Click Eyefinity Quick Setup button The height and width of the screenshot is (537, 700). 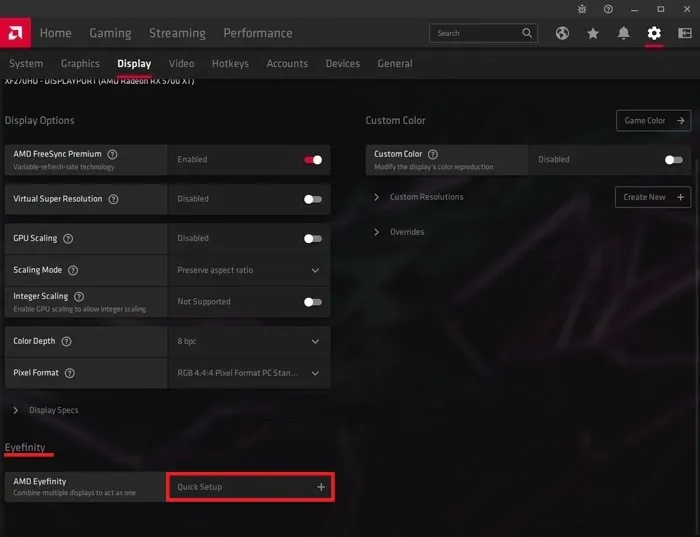[x=250, y=487]
